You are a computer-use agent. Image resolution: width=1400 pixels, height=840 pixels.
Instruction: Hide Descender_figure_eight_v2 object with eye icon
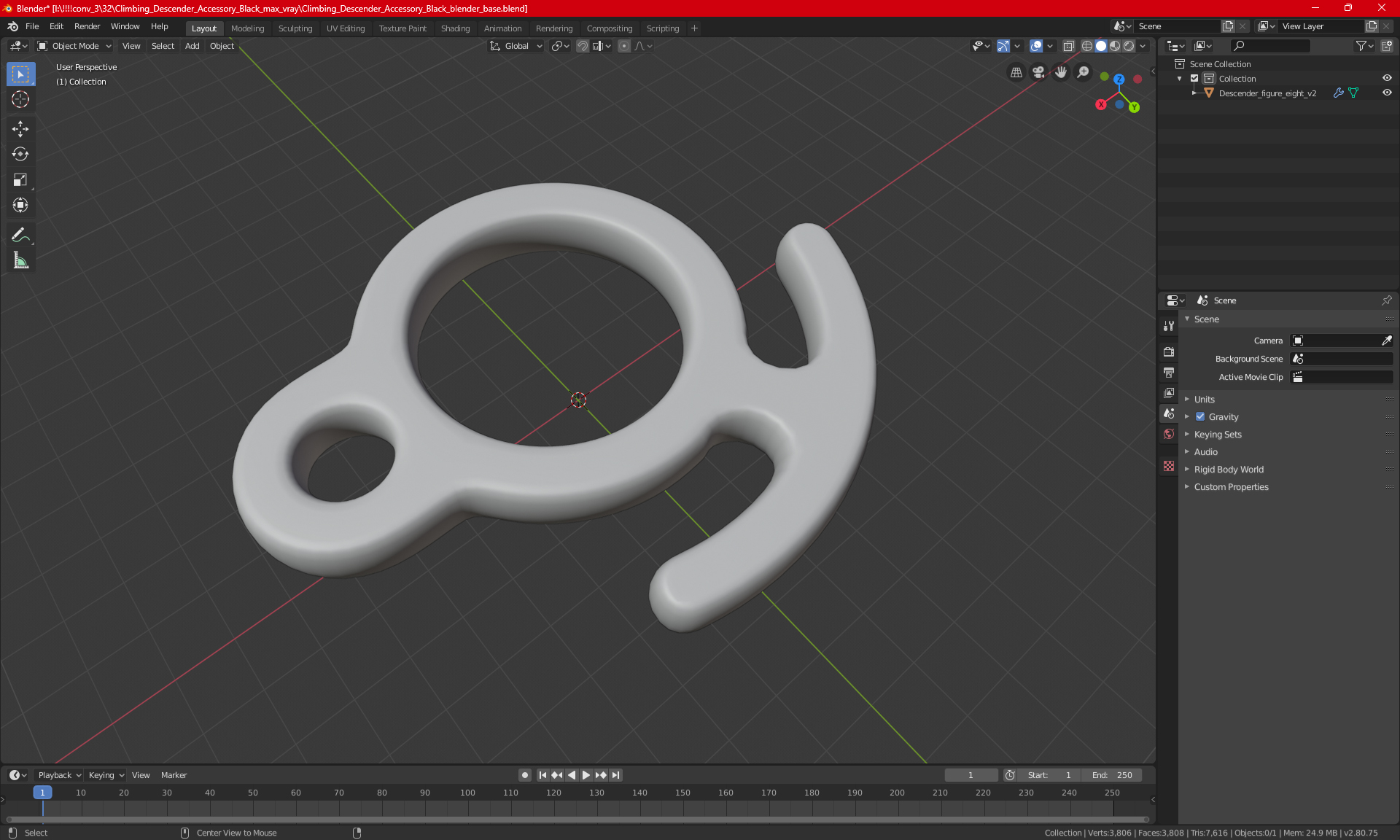tap(1387, 93)
